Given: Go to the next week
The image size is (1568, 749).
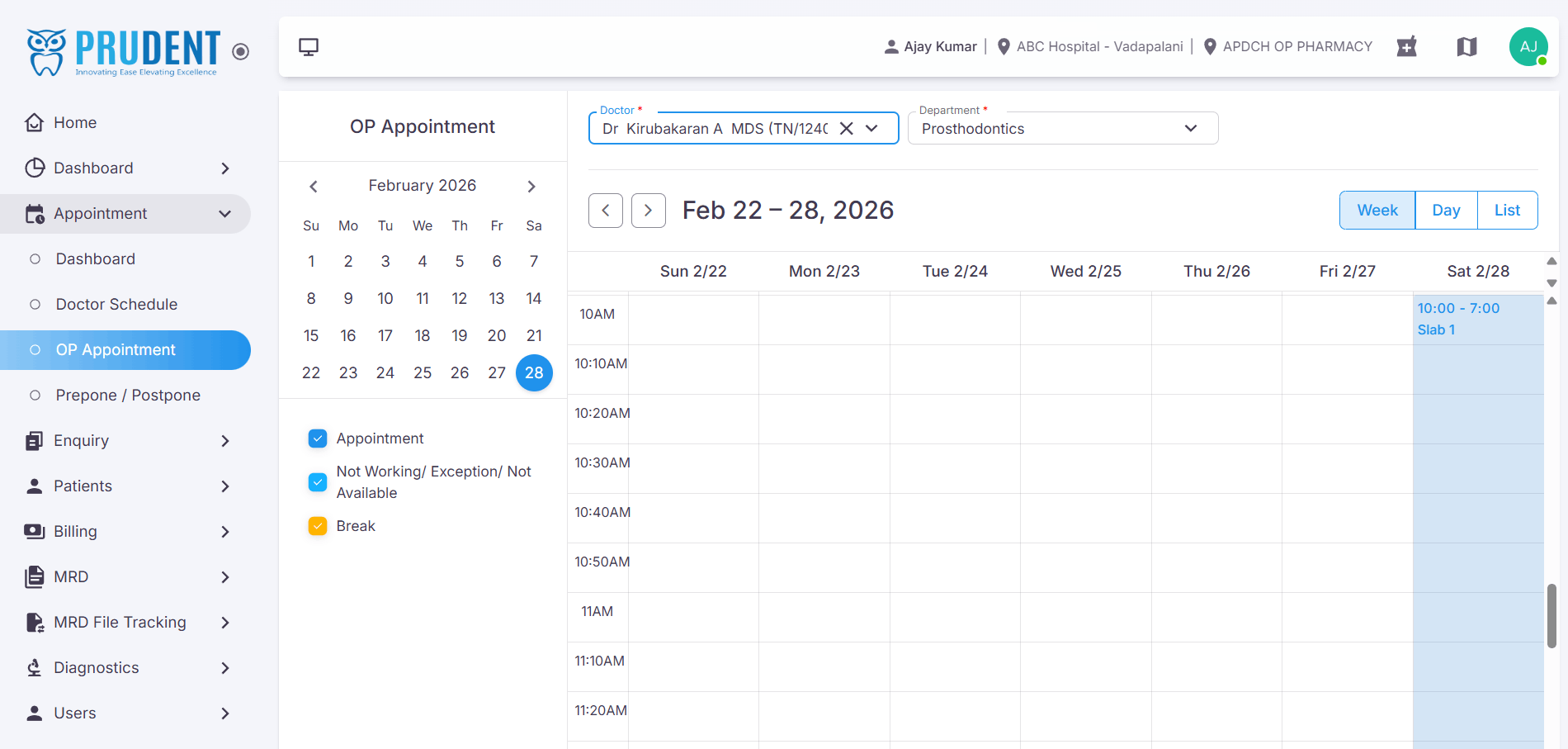Looking at the screenshot, I should click(649, 211).
